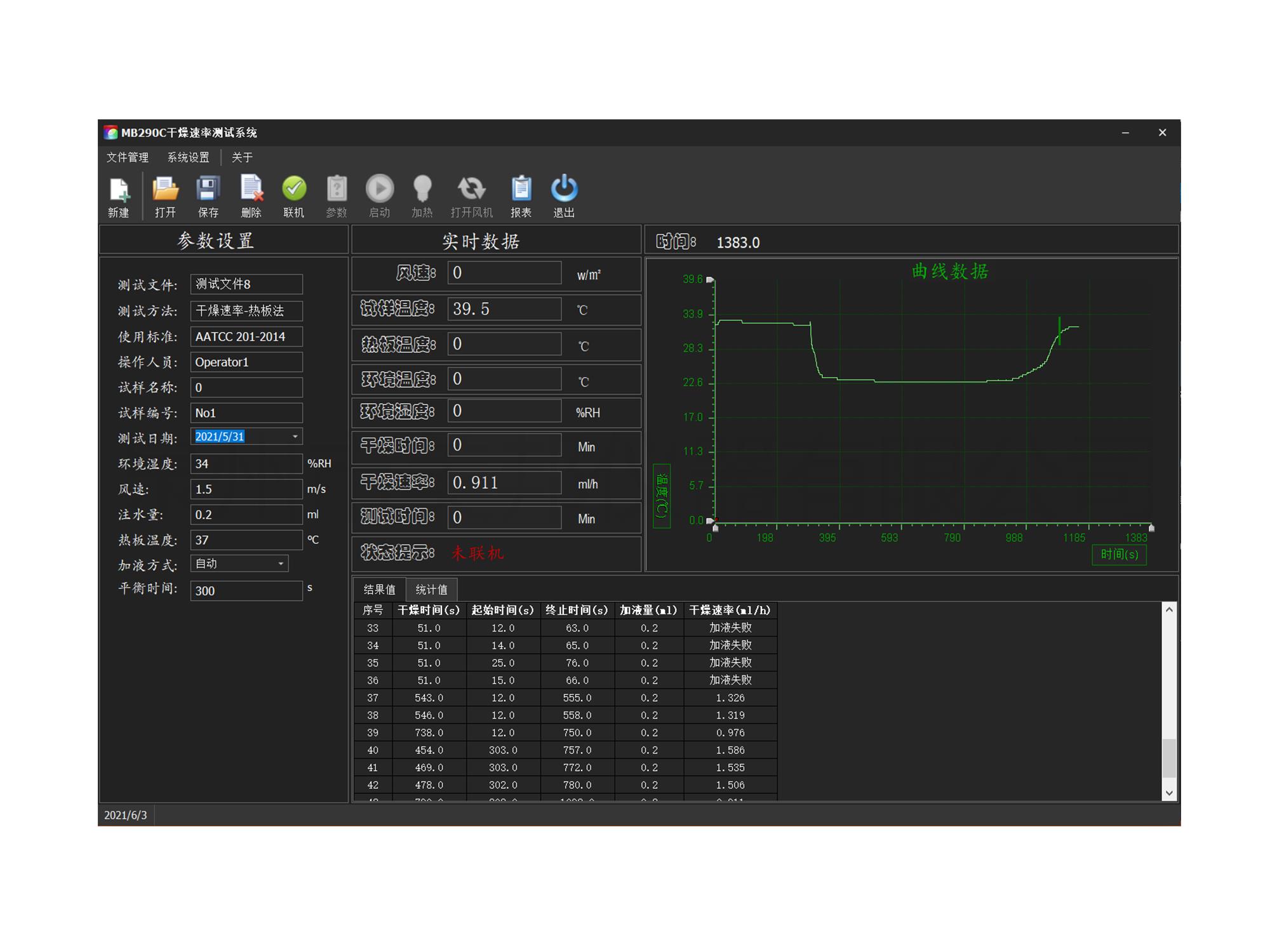1270x952 pixels.
Task: Click the results table scroll-down arrow
Action: (1169, 793)
